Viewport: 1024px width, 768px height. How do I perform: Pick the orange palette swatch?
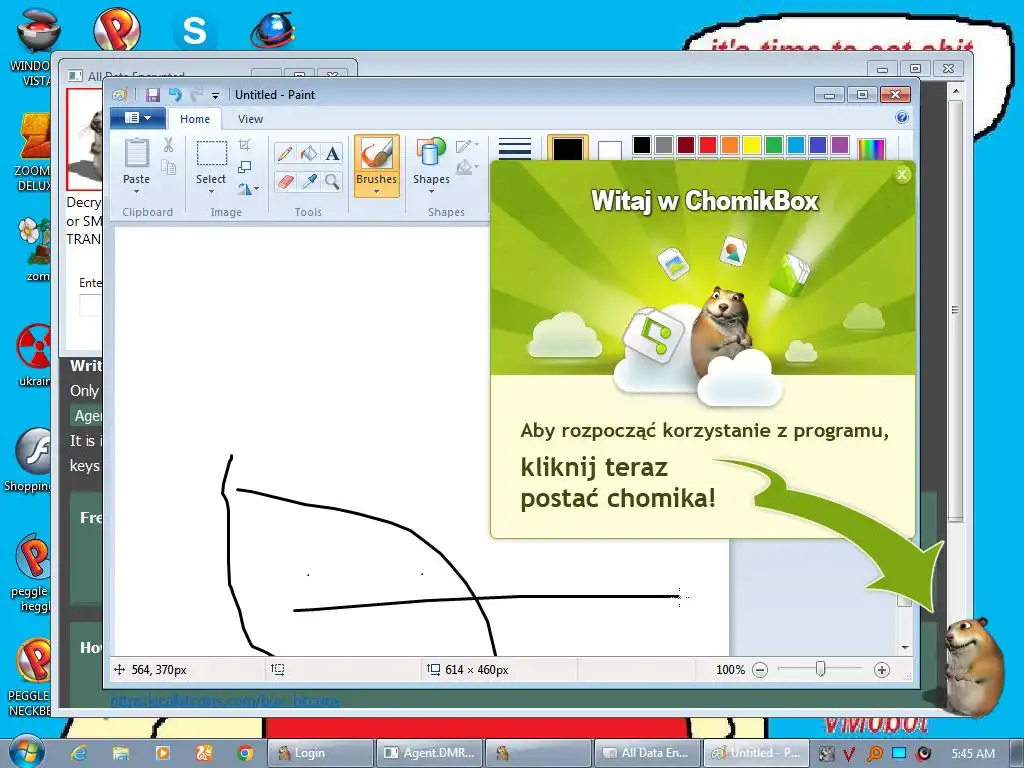click(x=730, y=144)
